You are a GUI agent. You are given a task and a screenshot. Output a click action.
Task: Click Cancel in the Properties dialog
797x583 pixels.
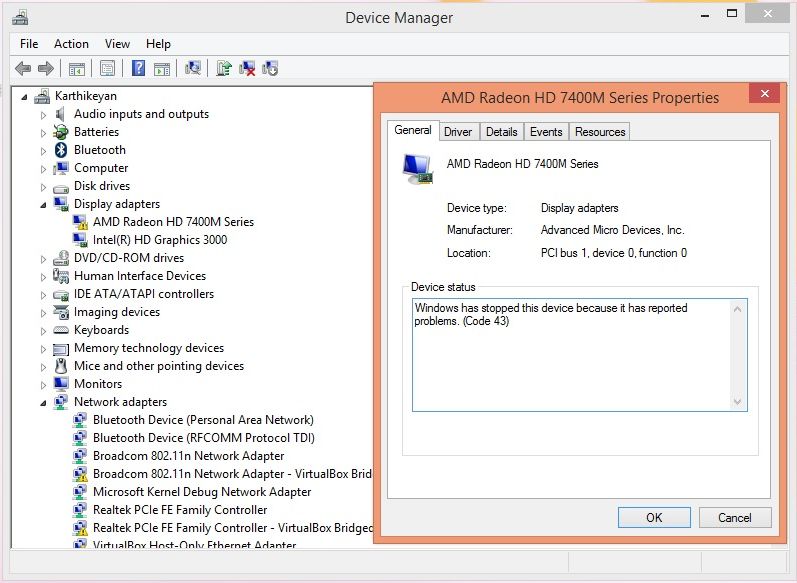[x=735, y=517]
